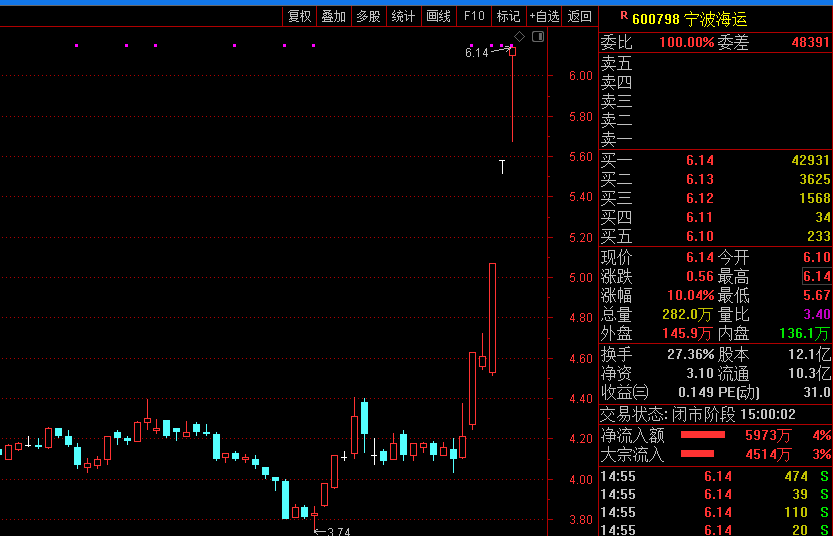Select the 多股 multi-stock view
833x536 pixels.
[368, 16]
